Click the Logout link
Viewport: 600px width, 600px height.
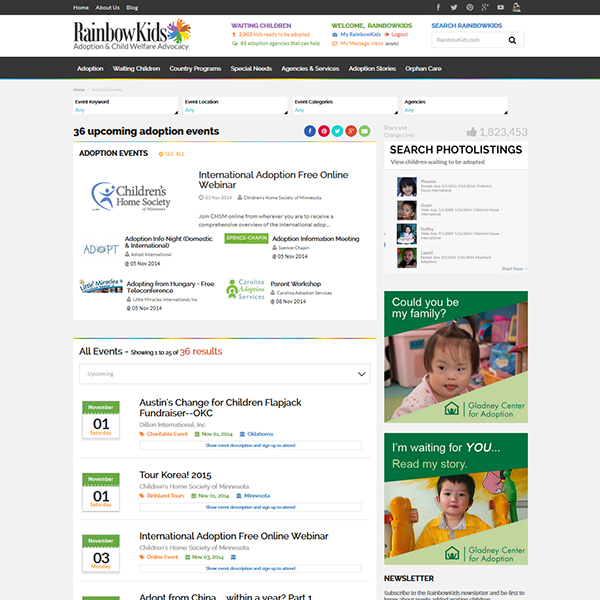(x=399, y=34)
